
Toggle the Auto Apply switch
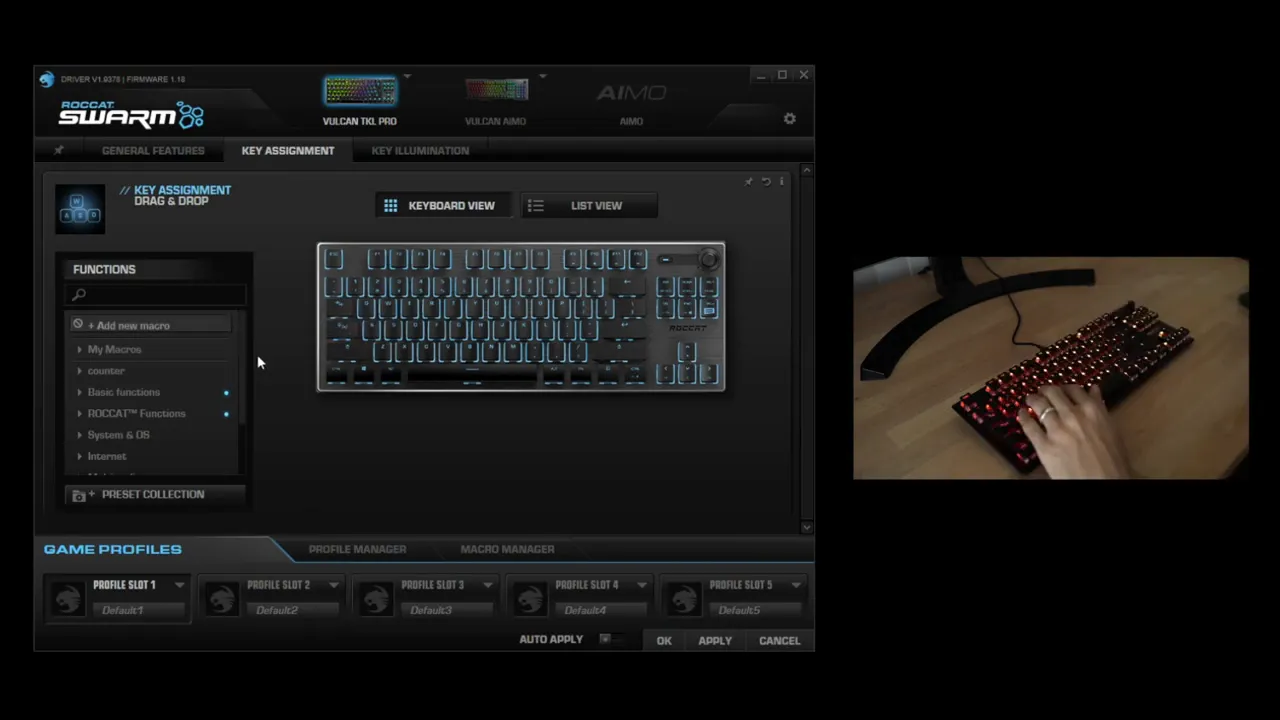(610, 639)
